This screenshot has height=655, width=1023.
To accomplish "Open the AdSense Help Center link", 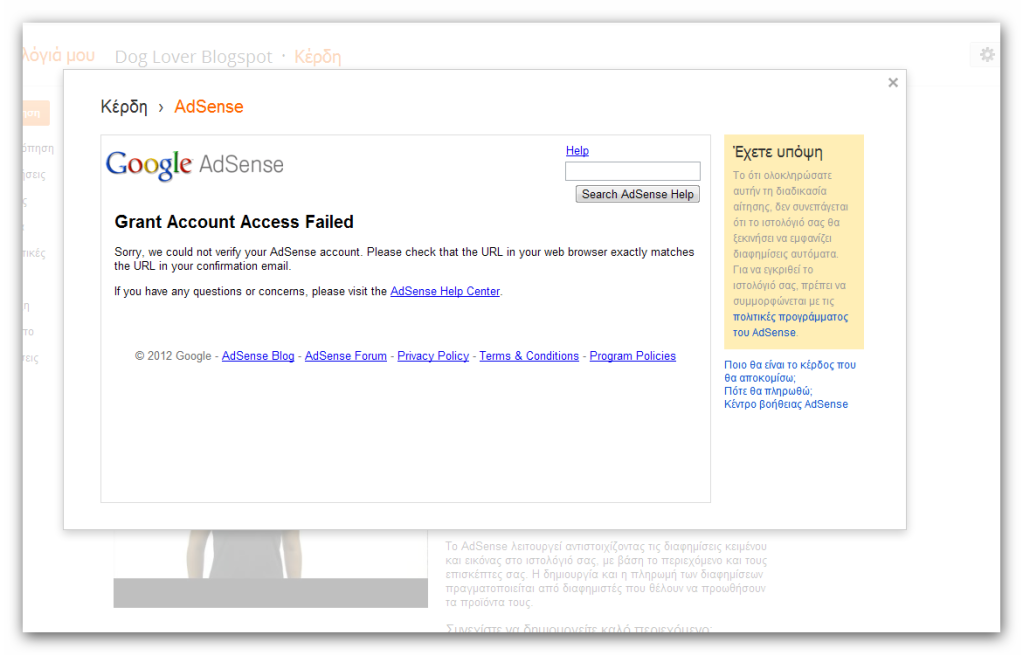I will click(445, 291).
